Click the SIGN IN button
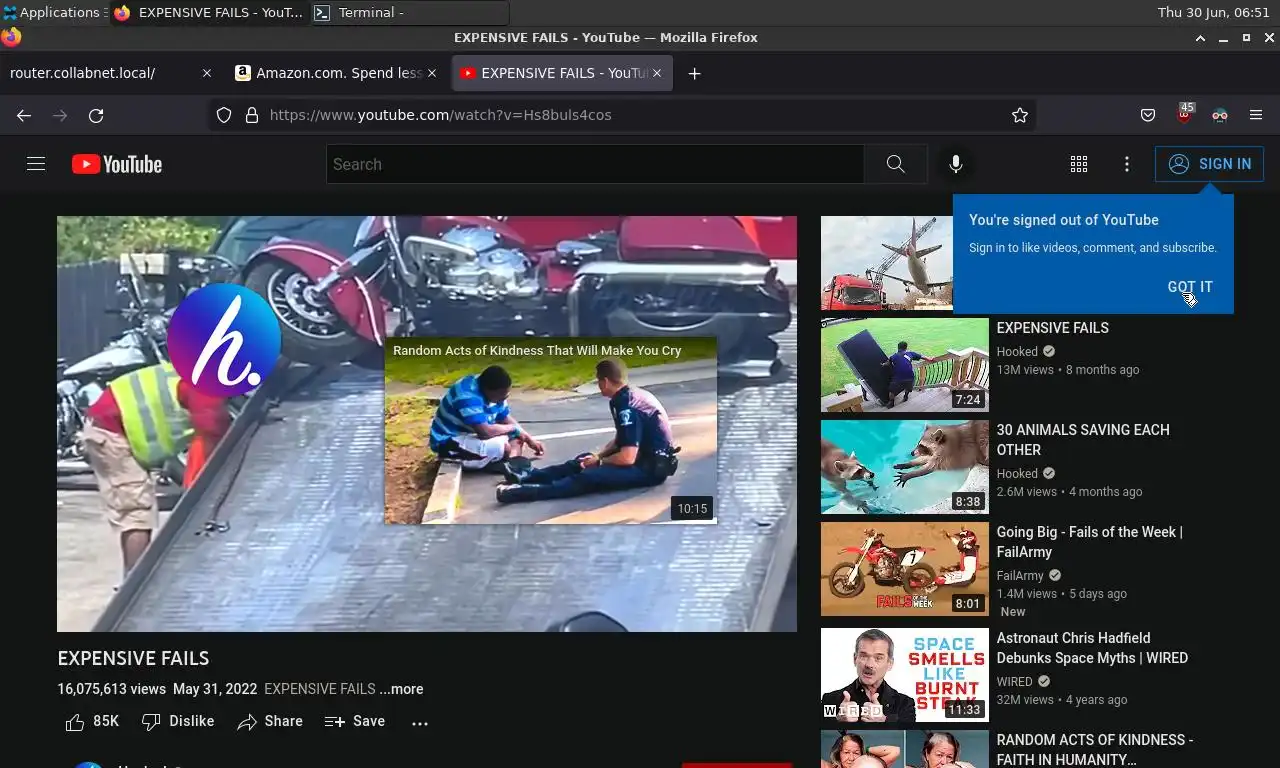This screenshot has height=768, width=1280. [x=1209, y=164]
